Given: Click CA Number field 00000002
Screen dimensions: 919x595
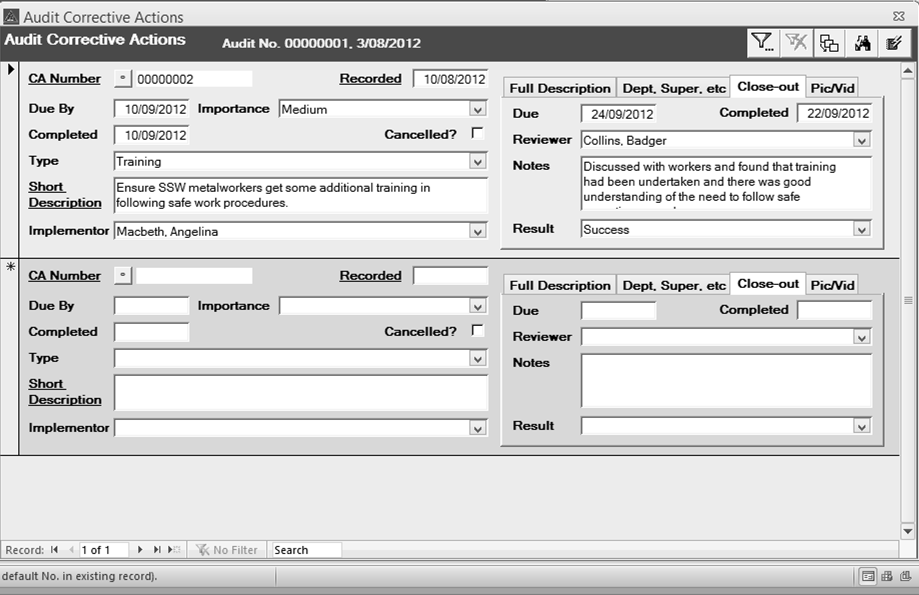Looking at the screenshot, I should coord(194,79).
